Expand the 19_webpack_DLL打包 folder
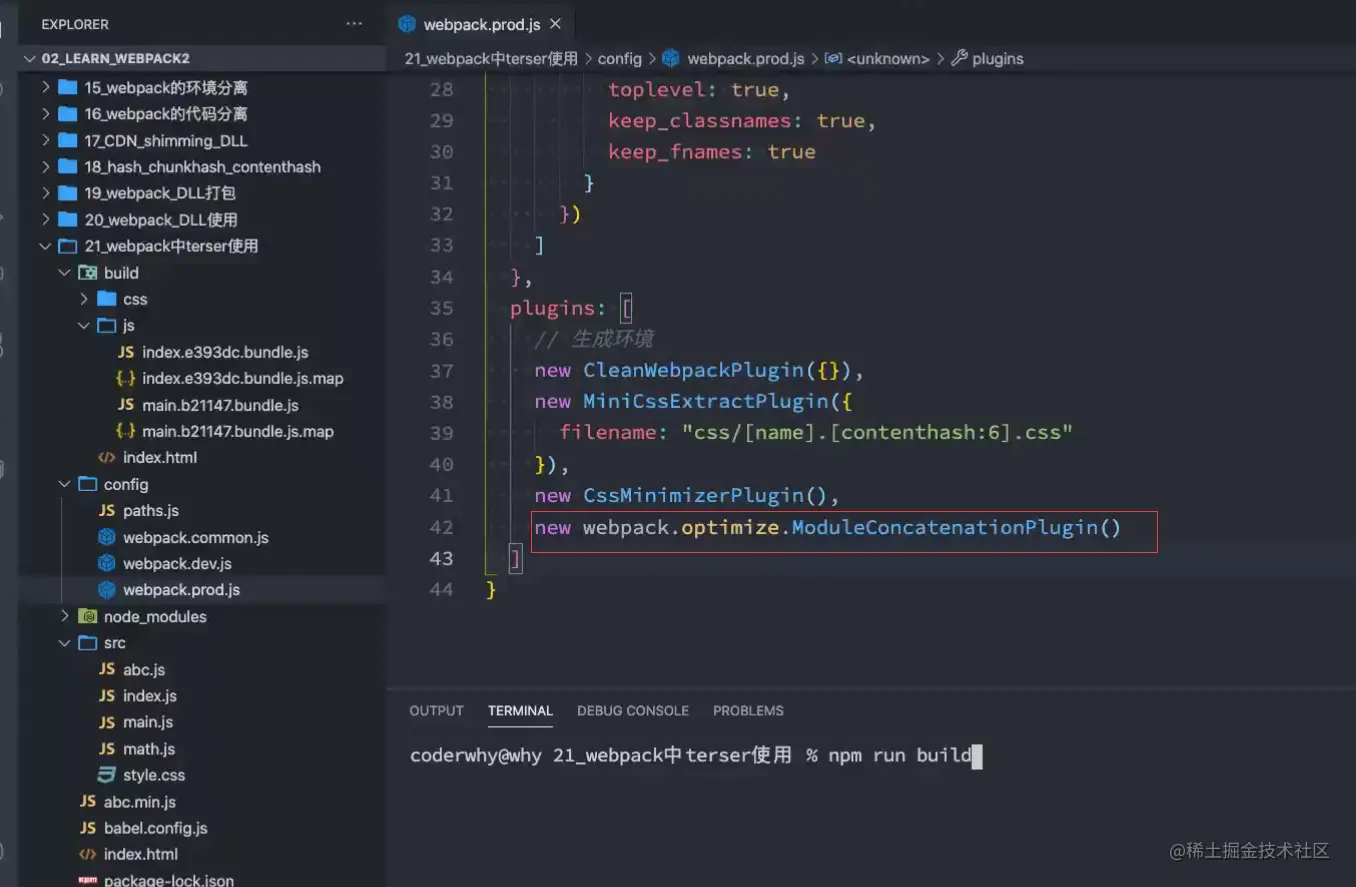This screenshot has height=887, width=1356. 45,193
